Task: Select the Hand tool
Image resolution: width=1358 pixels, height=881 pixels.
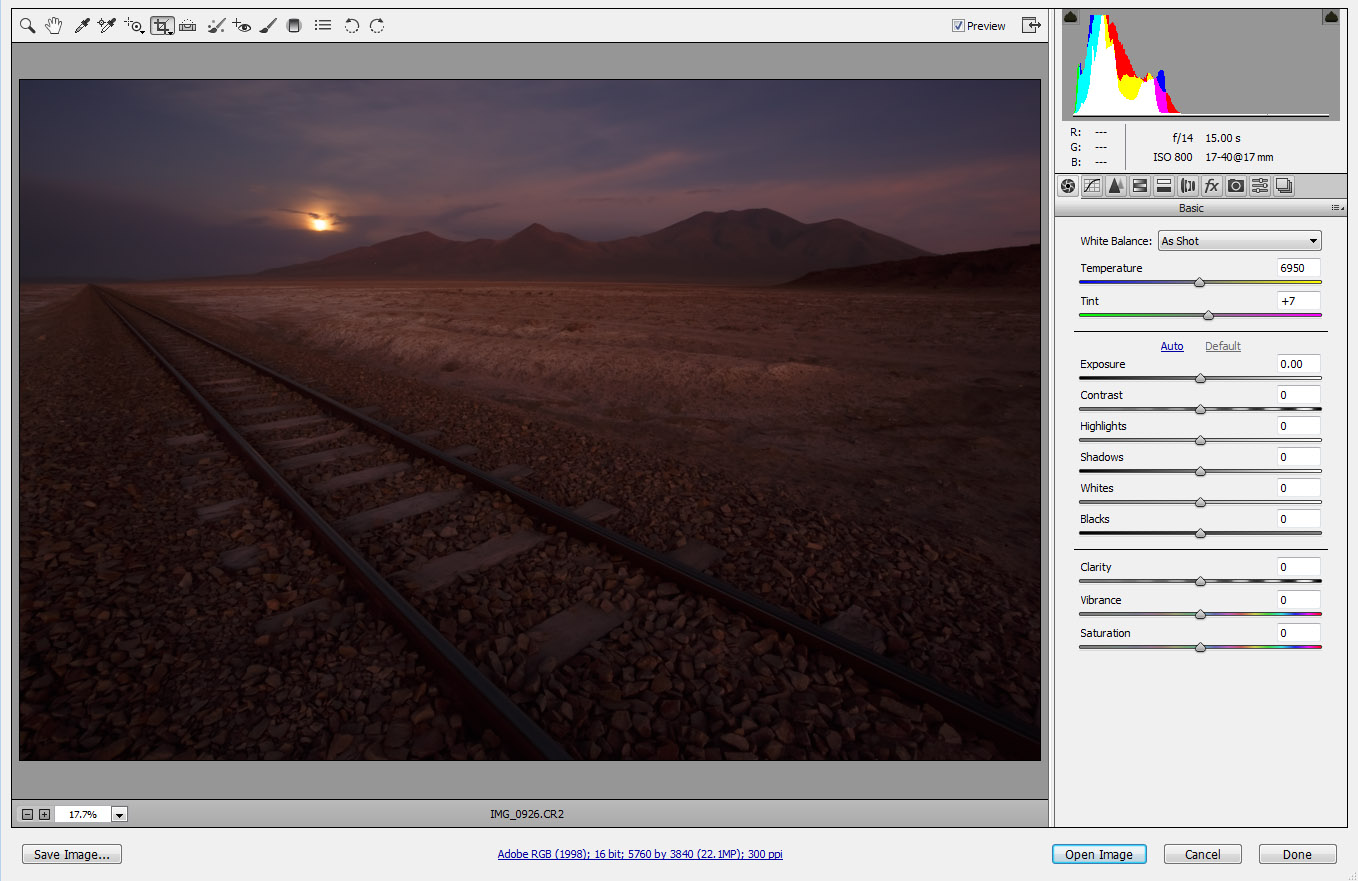Action: coord(54,26)
